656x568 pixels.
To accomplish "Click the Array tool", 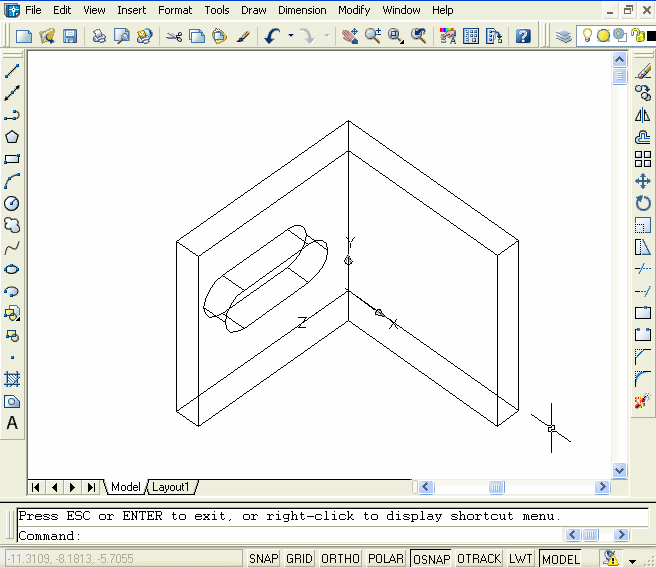I will point(643,159).
